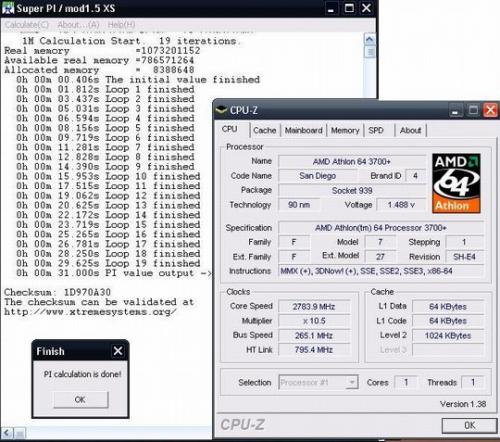Screen dimensions: 500x442
Task: Open the Help(H) menu in Super PI
Action: pyautogui.click(x=121, y=25)
